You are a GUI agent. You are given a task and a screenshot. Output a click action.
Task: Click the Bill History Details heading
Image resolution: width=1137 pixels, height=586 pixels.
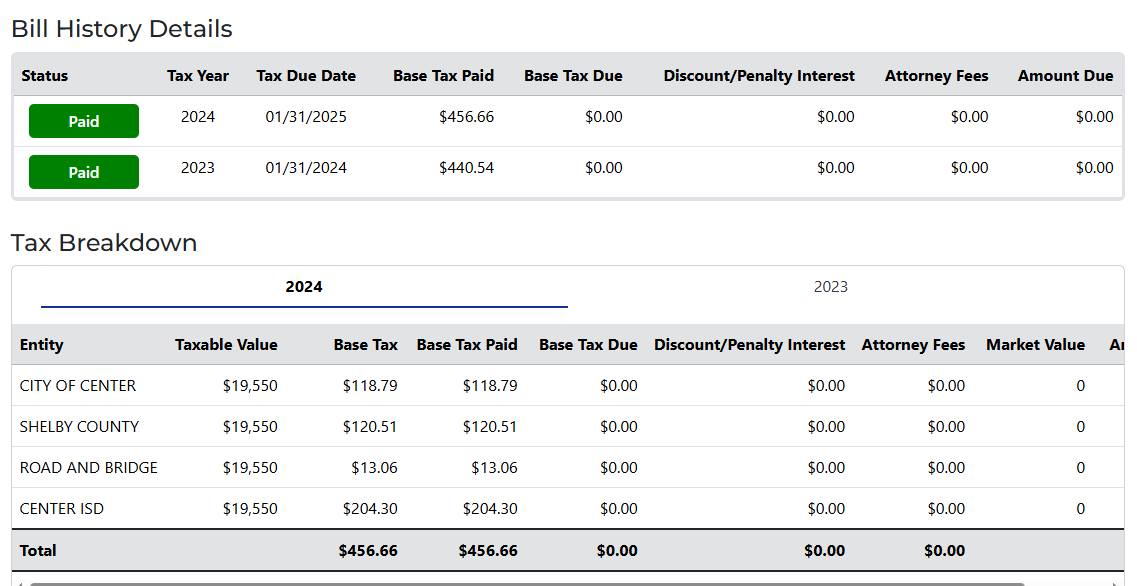(x=122, y=29)
